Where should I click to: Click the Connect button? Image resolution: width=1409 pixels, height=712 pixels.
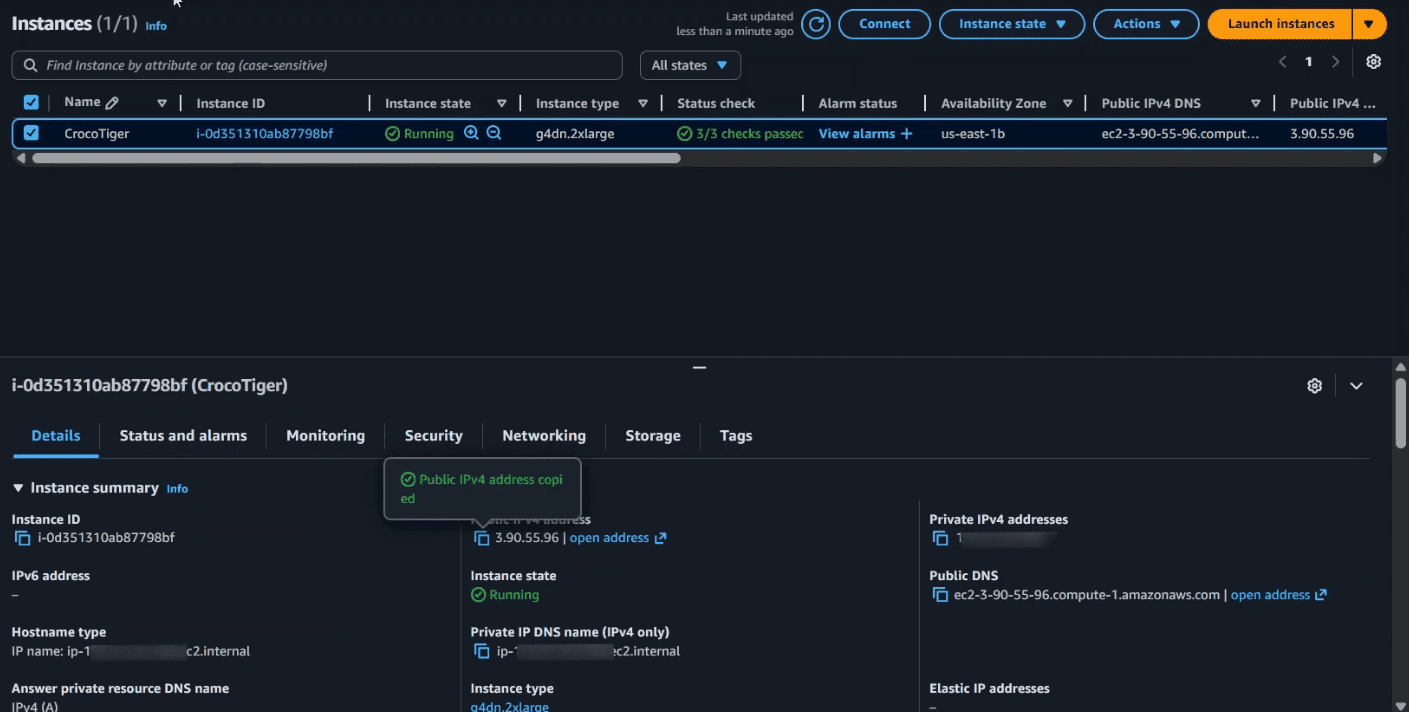click(884, 23)
